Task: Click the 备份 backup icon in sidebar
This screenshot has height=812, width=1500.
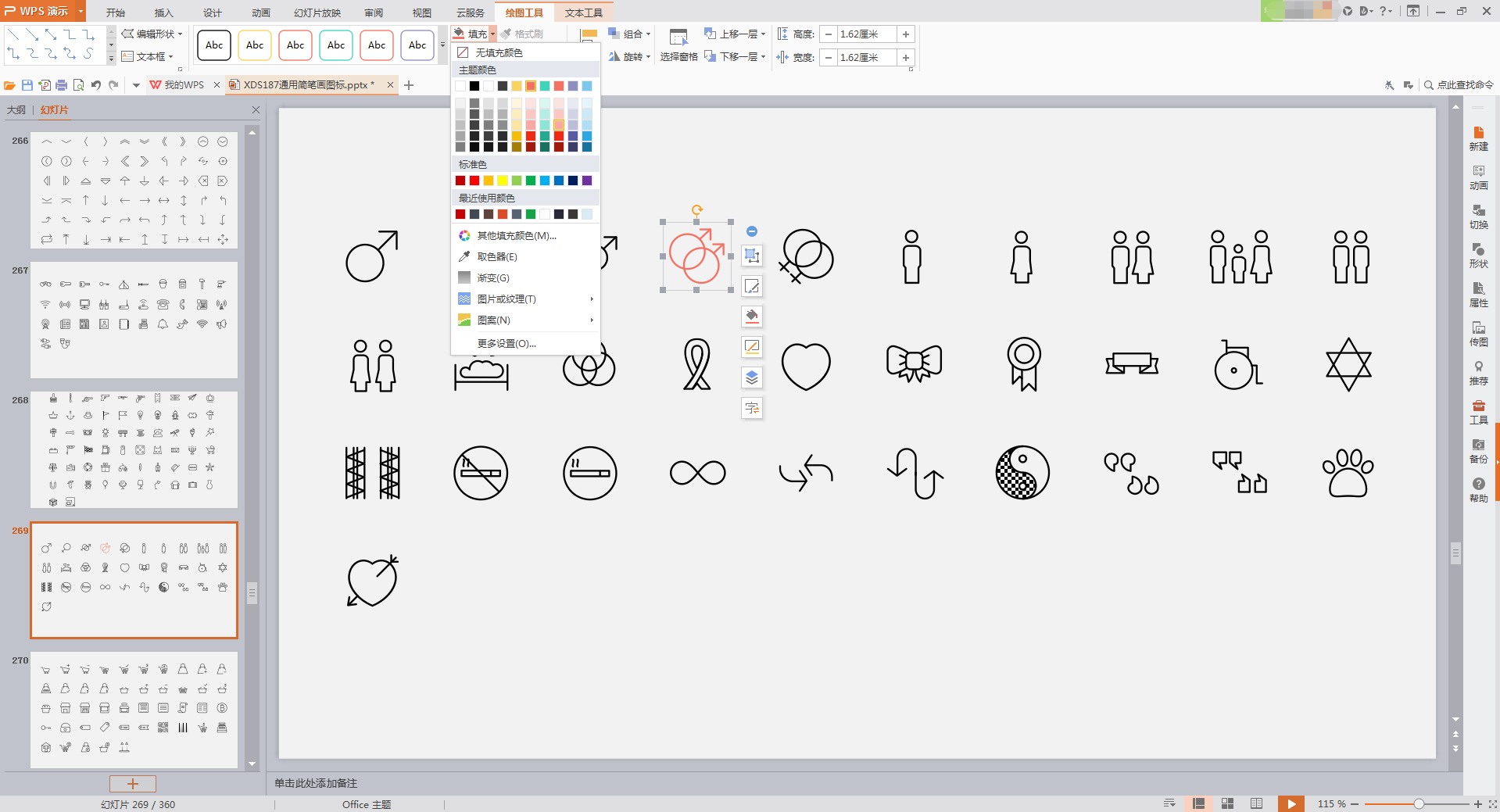Action: click(x=1478, y=450)
